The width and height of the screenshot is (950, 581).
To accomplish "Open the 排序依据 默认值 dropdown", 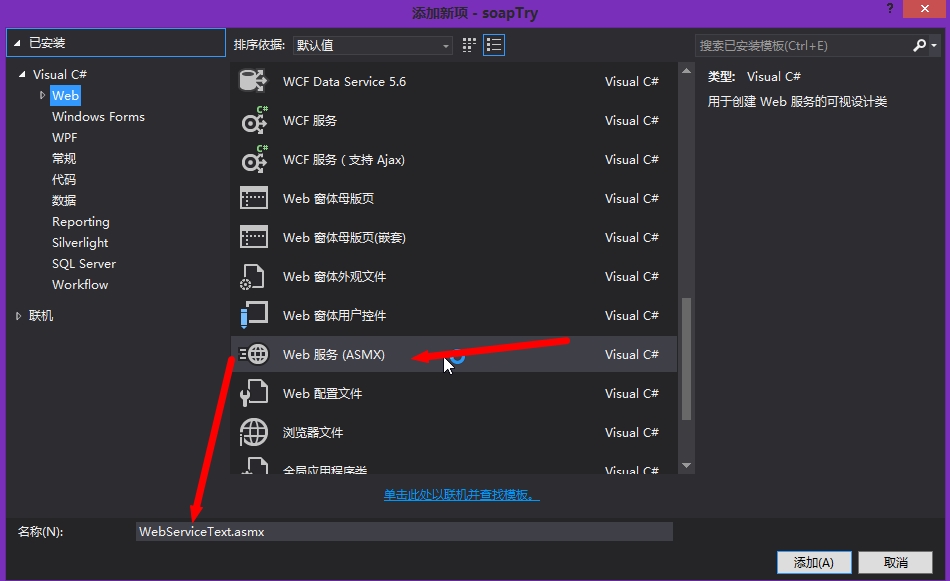I will click(373, 45).
